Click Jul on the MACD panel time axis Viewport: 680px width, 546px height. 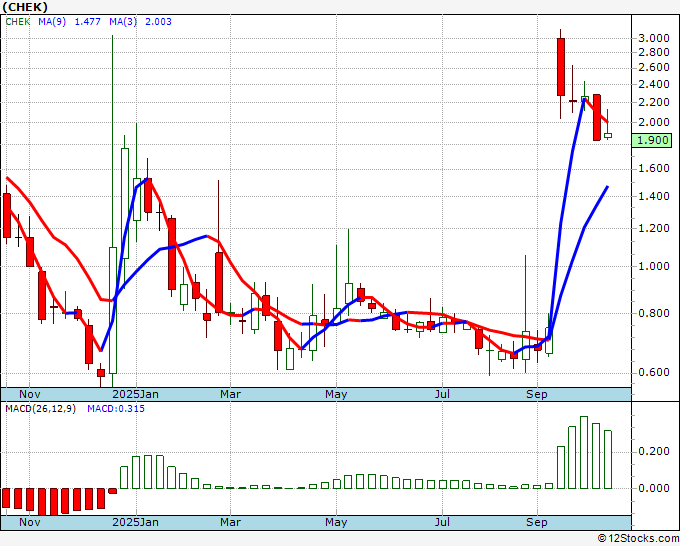tap(442, 522)
